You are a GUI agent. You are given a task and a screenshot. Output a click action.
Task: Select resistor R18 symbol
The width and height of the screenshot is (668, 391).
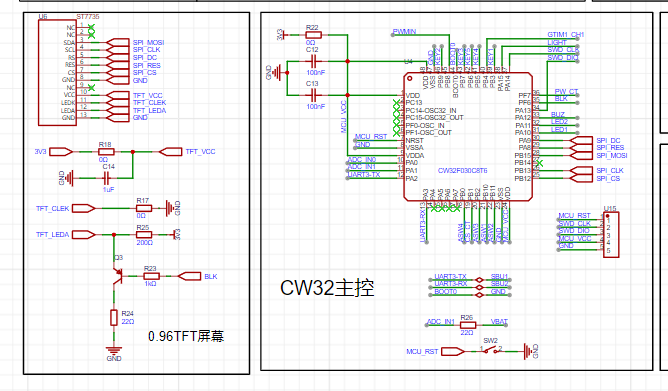point(106,152)
